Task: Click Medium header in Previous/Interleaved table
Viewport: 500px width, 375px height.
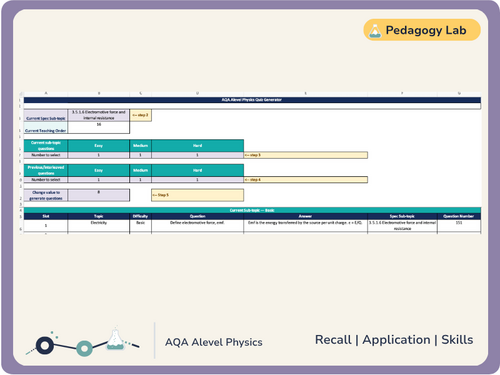Action: 140,170
